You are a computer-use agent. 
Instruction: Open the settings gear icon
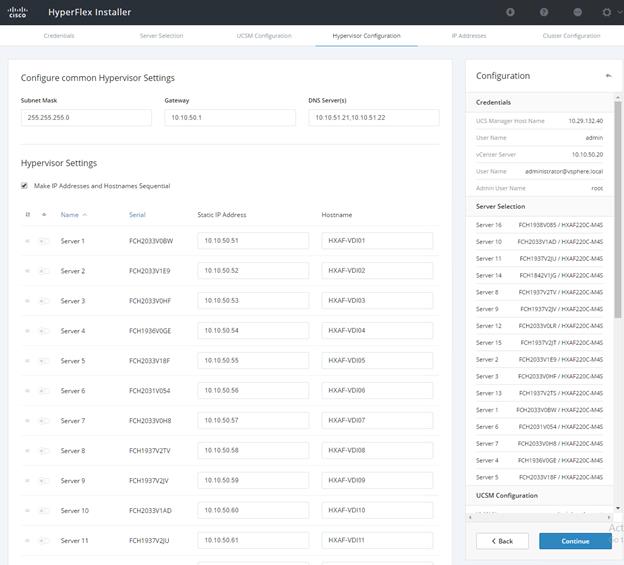[x=606, y=12]
